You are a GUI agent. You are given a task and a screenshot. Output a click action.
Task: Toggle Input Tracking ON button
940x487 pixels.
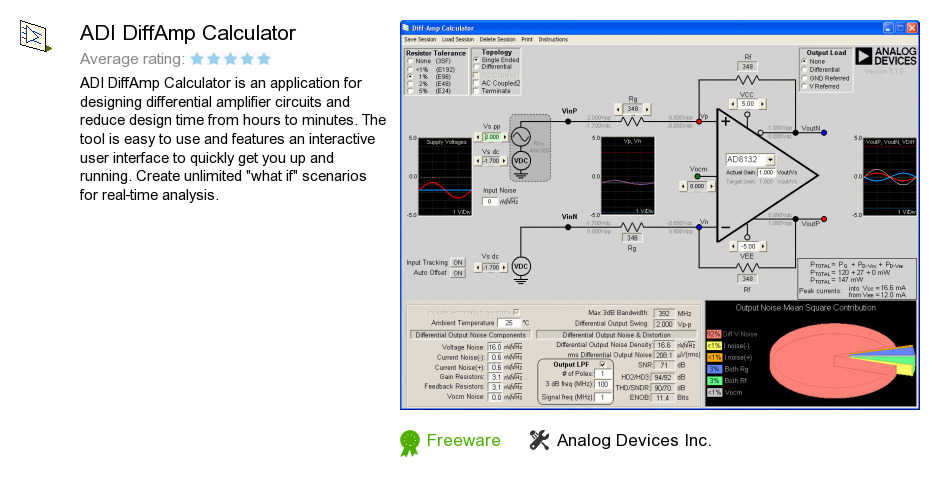(x=458, y=263)
